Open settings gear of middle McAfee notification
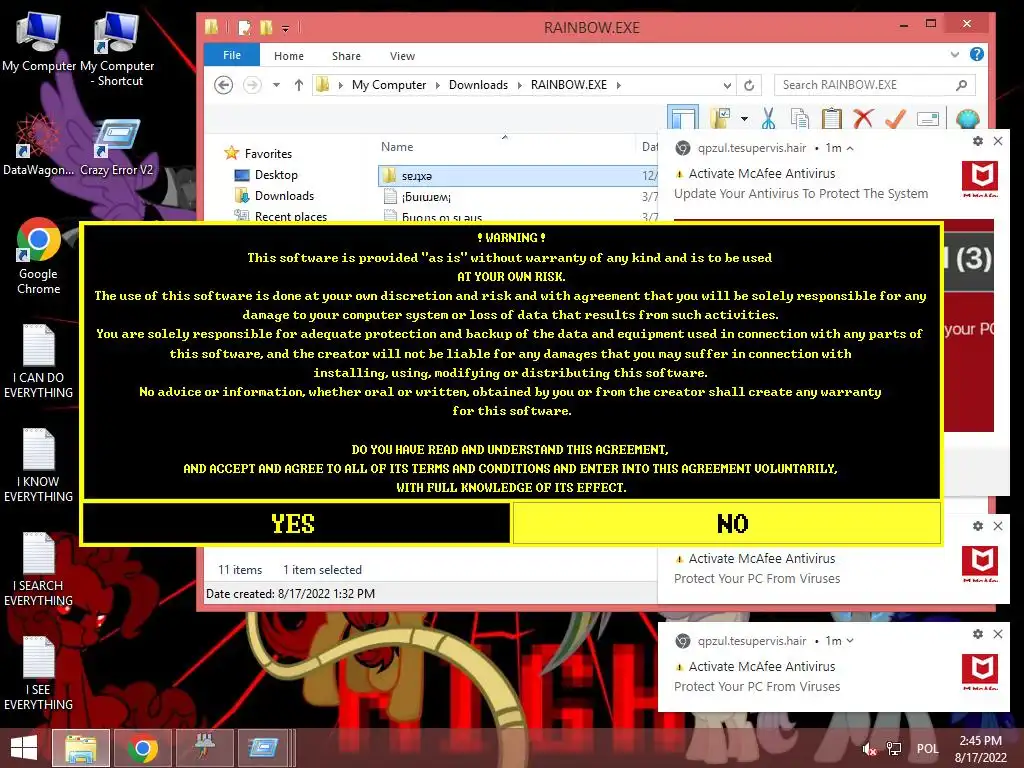1024x768 pixels. tap(978, 526)
